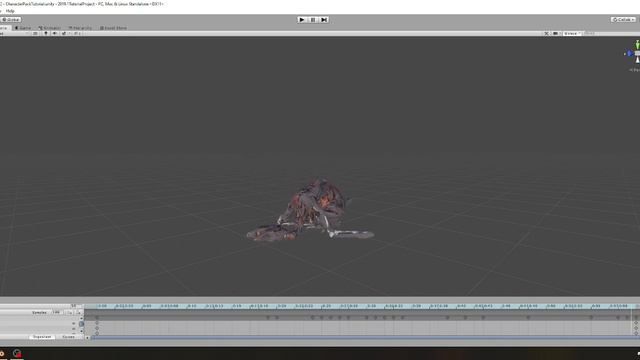Toggle scene lighting with the light bulb icon
Screen dimensions: 640x360
[46, 33]
